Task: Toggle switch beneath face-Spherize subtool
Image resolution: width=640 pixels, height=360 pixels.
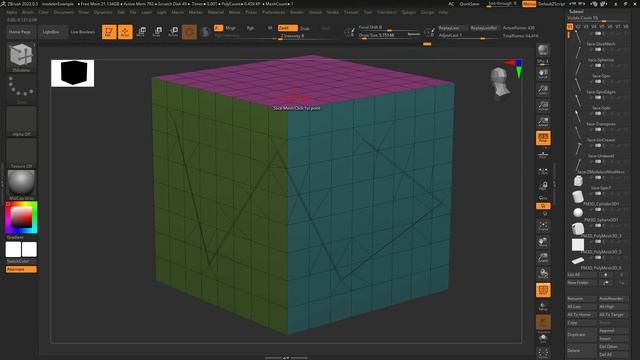Action: [x=598, y=65]
